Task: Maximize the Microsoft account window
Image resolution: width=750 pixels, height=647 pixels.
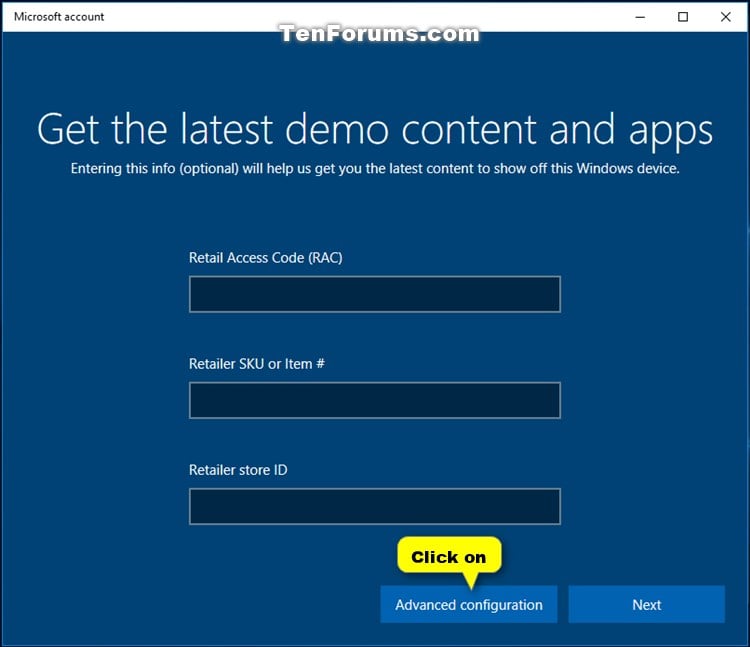Action: click(x=683, y=17)
